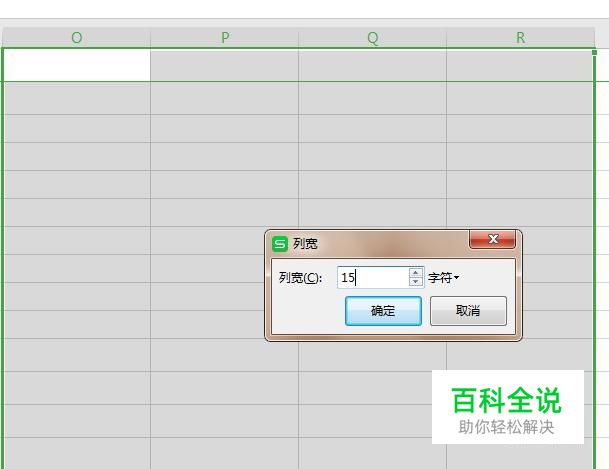Select column R header
Image resolution: width=609 pixels, height=469 pixels.
click(520, 38)
